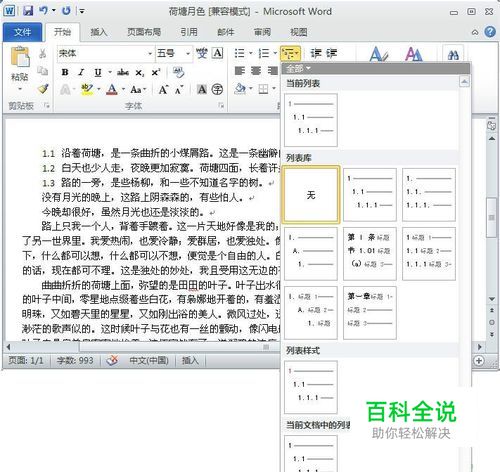This screenshot has height=472, width=500.
Task: Click the Find binoculars icon
Action: click(x=453, y=55)
